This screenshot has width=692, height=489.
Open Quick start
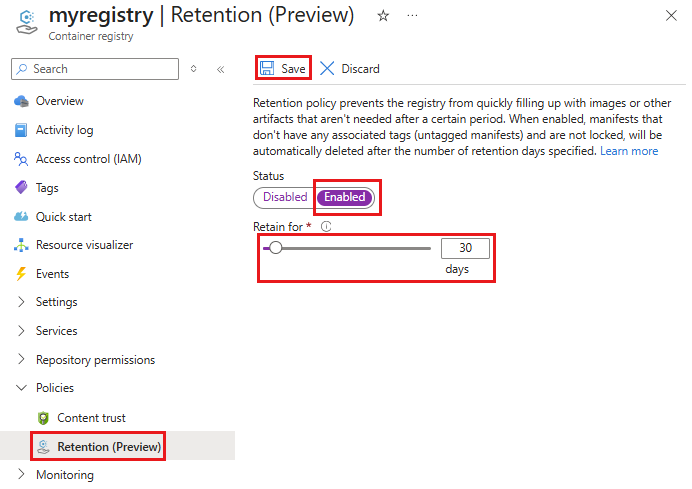64,217
